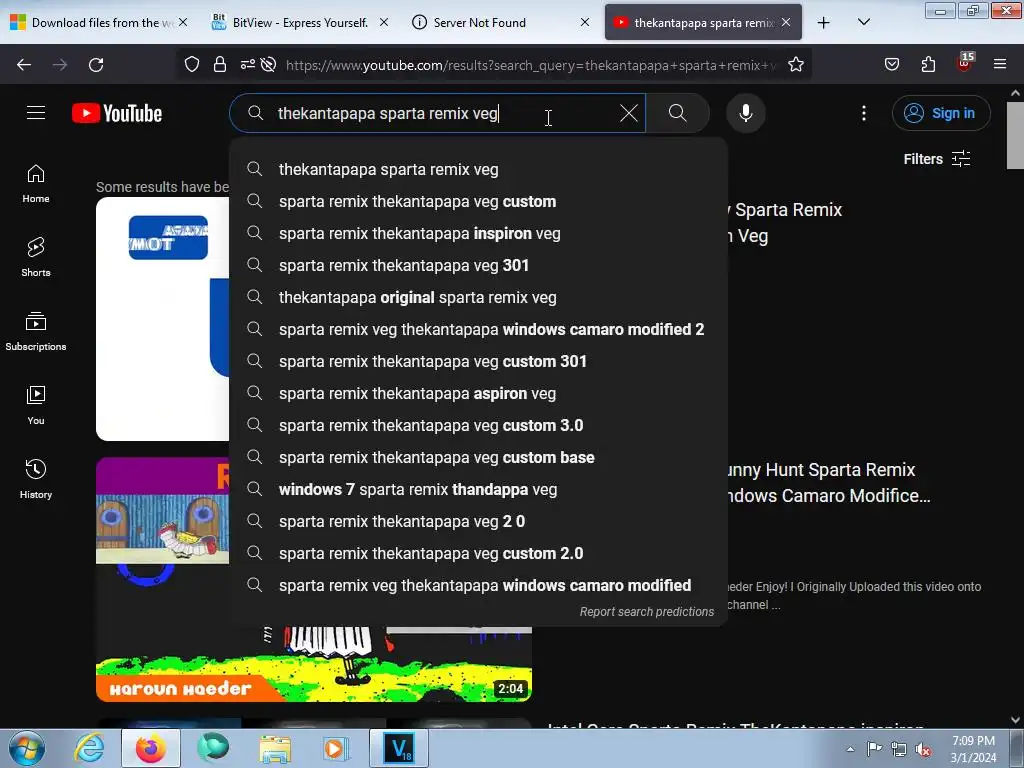1024x768 pixels.
Task: Pick suggestion 'sparta remix thekantapapa aspiron veg'
Action: (479, 393)
